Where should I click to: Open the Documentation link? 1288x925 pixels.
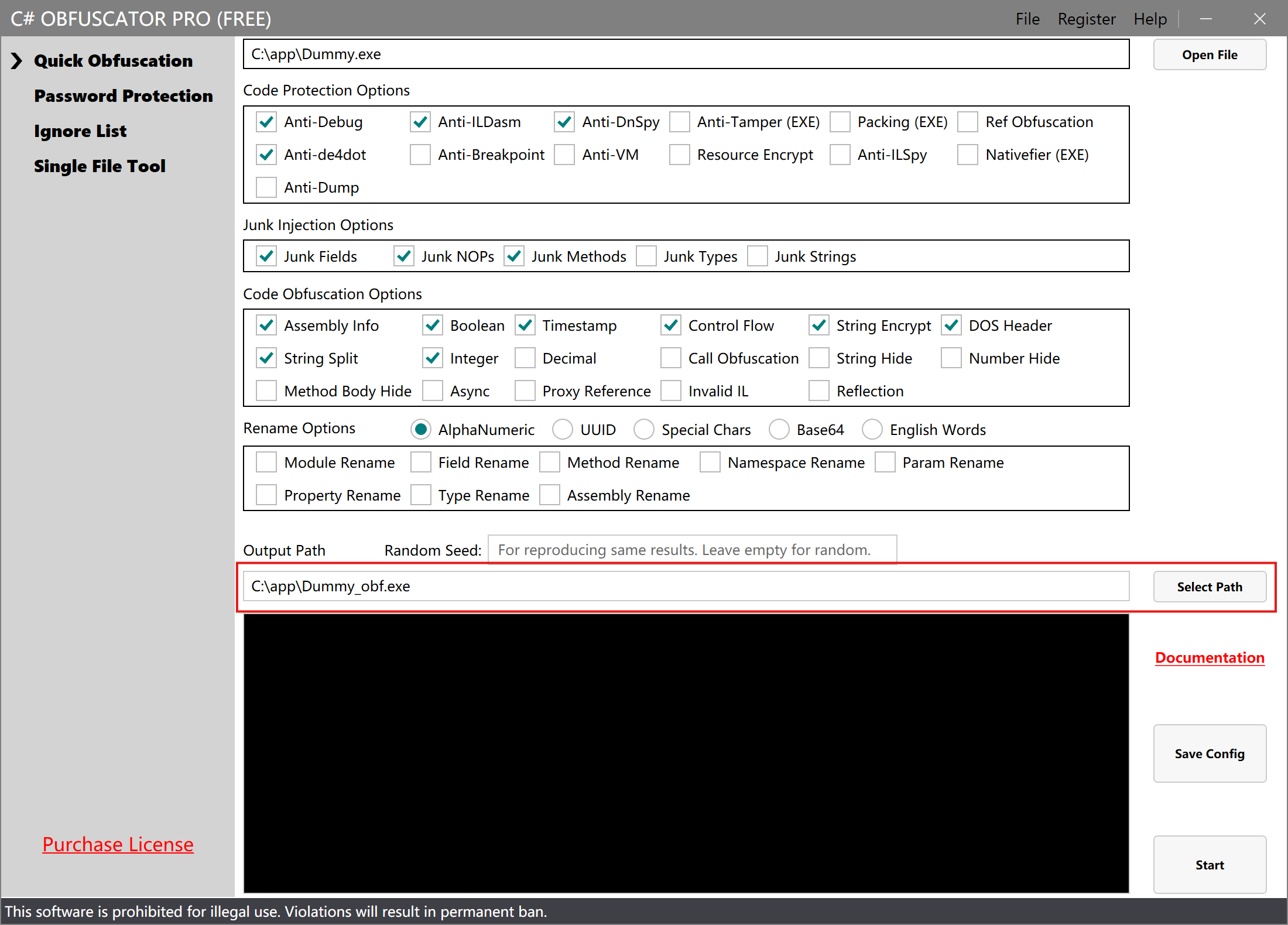click(1210, 657)
